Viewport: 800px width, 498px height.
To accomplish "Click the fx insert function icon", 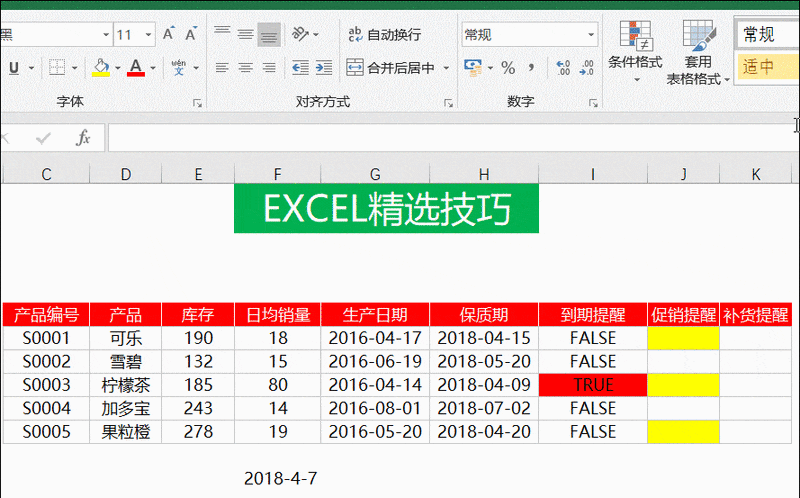I will coord(83,137).
